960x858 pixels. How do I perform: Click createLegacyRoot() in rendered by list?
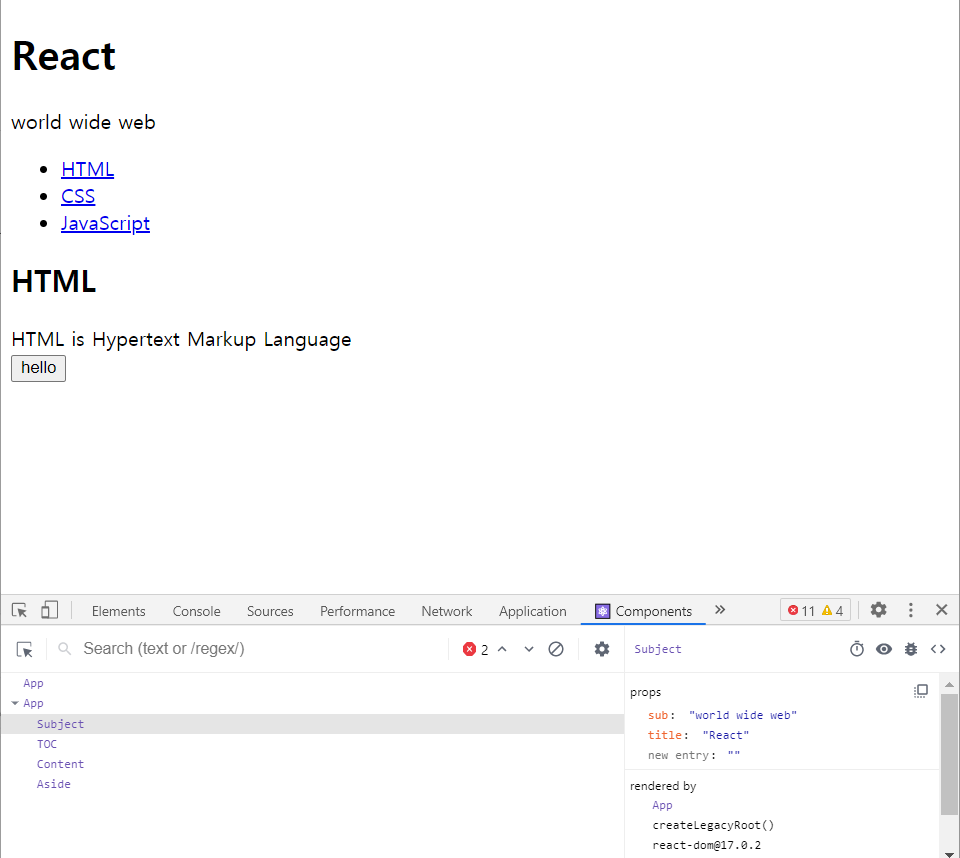[x=713, y=825]
